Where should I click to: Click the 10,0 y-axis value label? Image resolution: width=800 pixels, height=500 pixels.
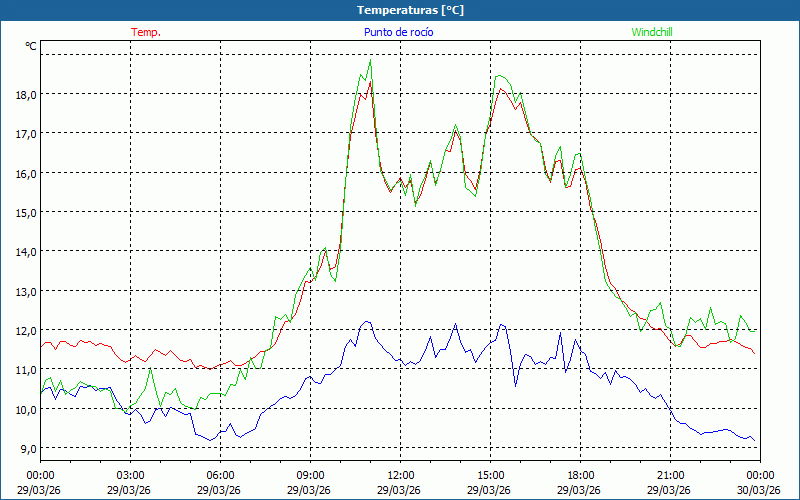pos(25,409)
